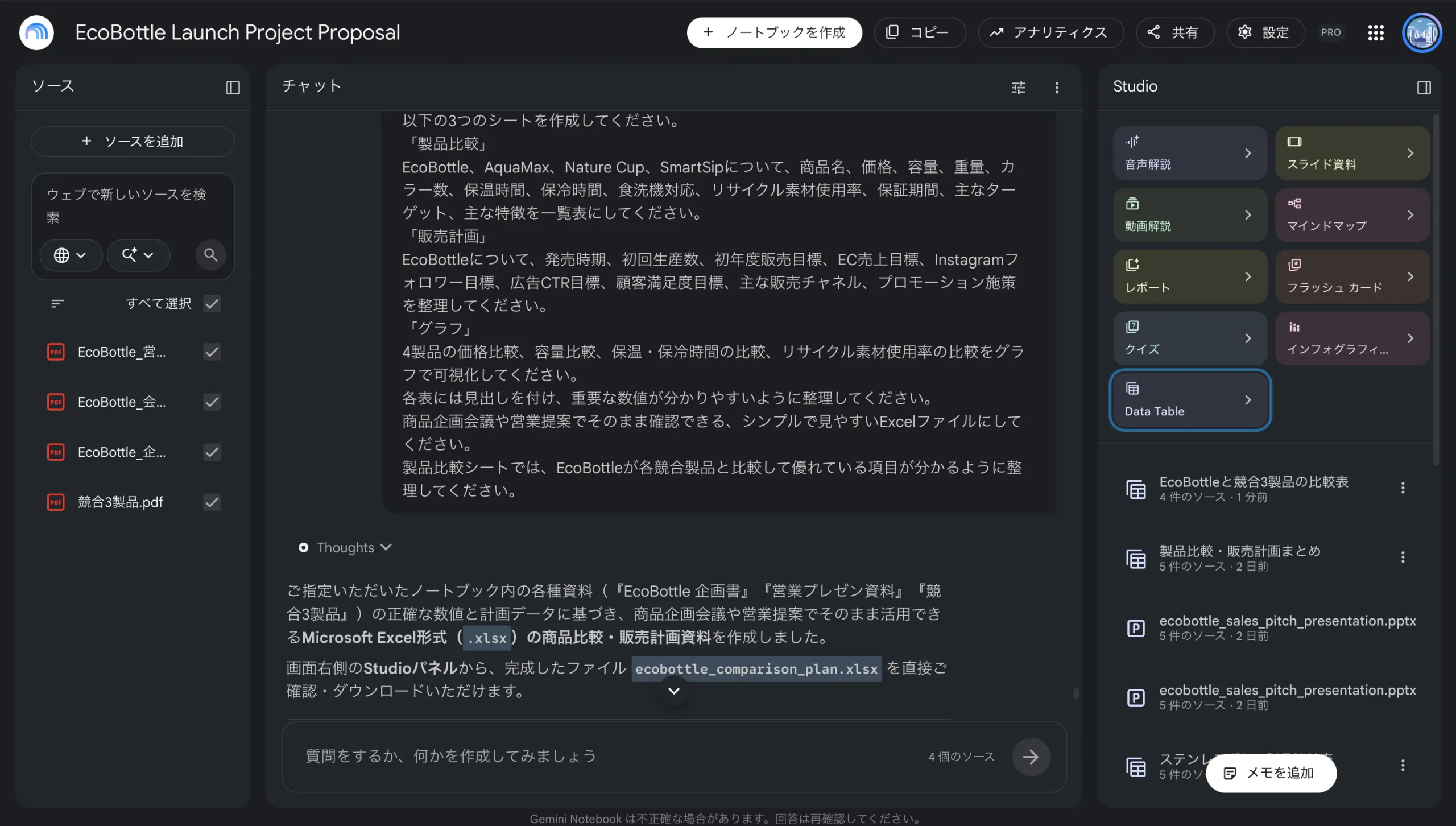The height and width of the screenshot is (826, 1456).
Task: Click the 4 個のソース label
Action: tap(961, 757)
